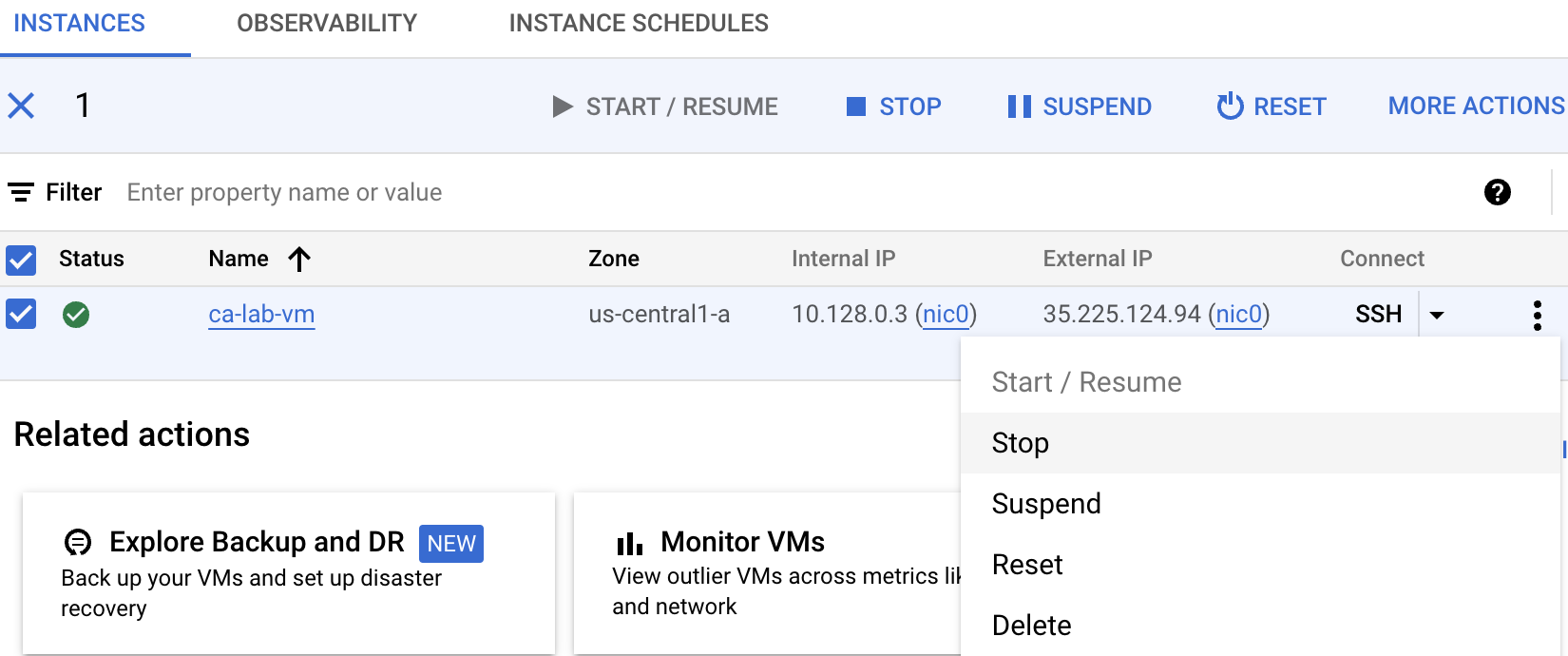Click the filter property input field
The height and width of the screenshot is (656, 1568).
click(x=285, y=193)
